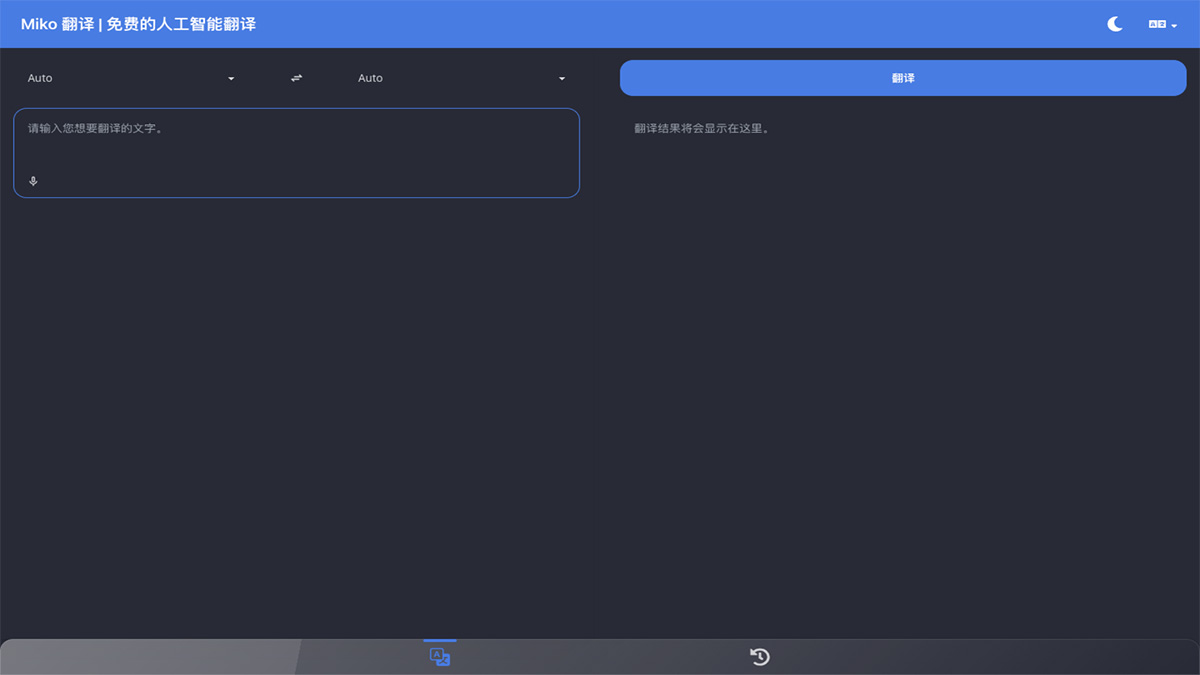Click the moon icon in the navbar
1200x675 pixels.
[x=1114, y=24]
